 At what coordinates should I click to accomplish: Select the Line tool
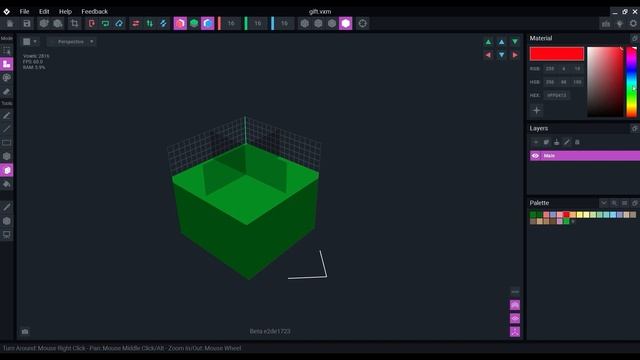click(x=7, y=129)
